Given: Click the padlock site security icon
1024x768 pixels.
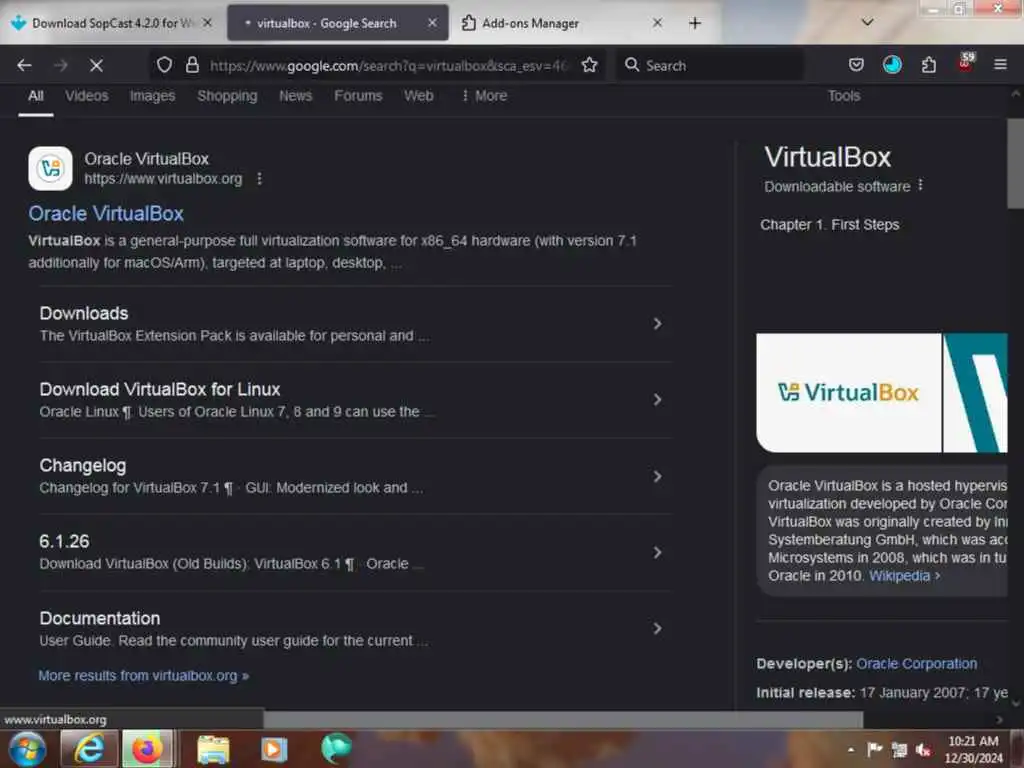Looking at the screenshot, I should (x=192, y=65).
